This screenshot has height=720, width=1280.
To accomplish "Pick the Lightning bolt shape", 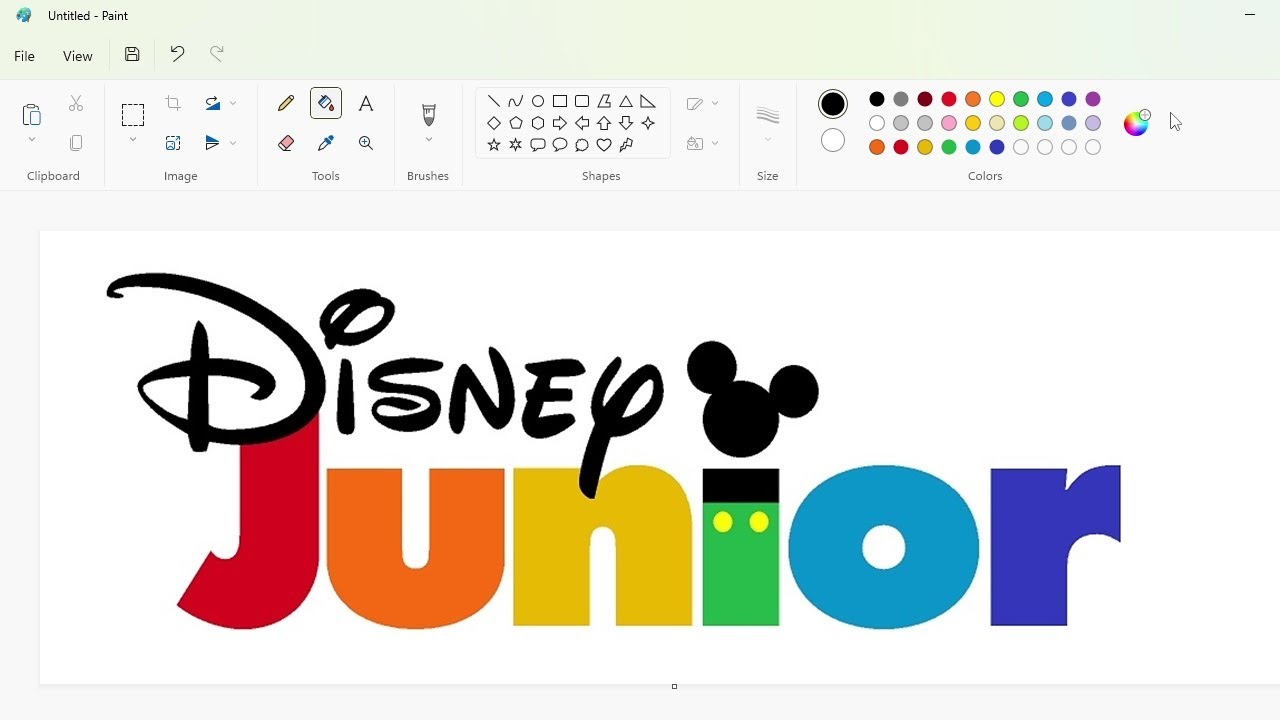I will pyautogui.click(x=626, y=145).
